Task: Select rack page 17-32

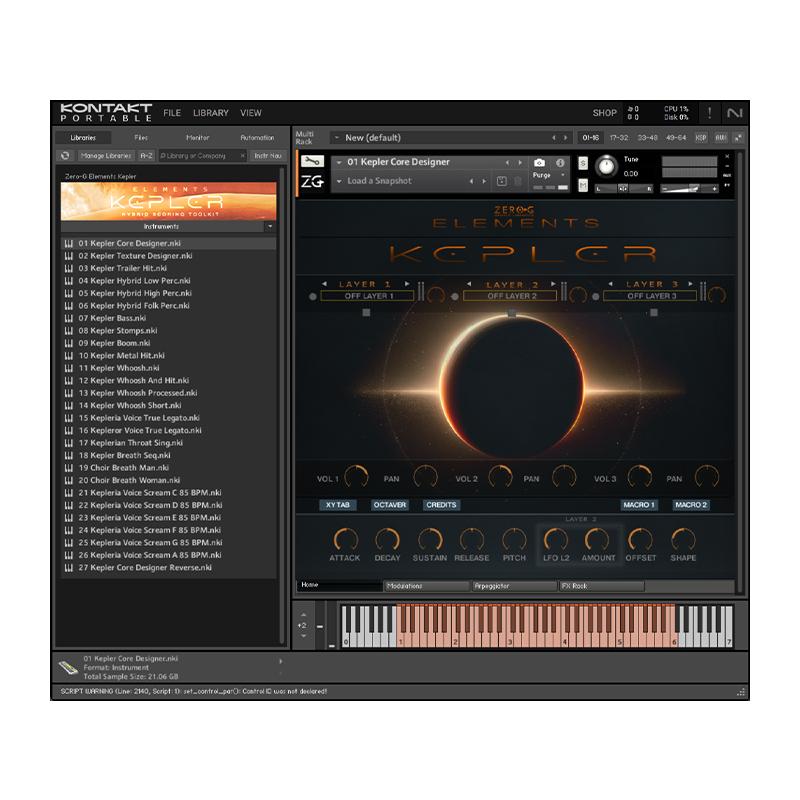Action: tap(619, 138)
